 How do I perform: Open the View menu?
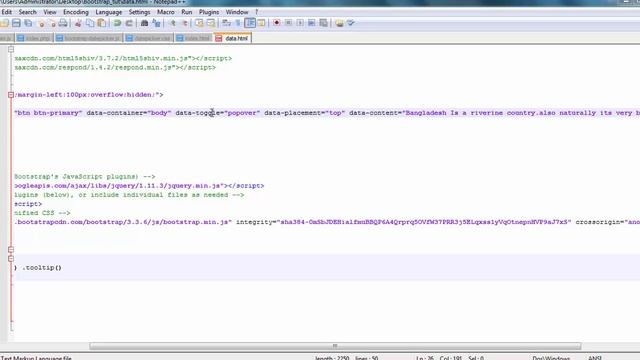click(50, 12)
